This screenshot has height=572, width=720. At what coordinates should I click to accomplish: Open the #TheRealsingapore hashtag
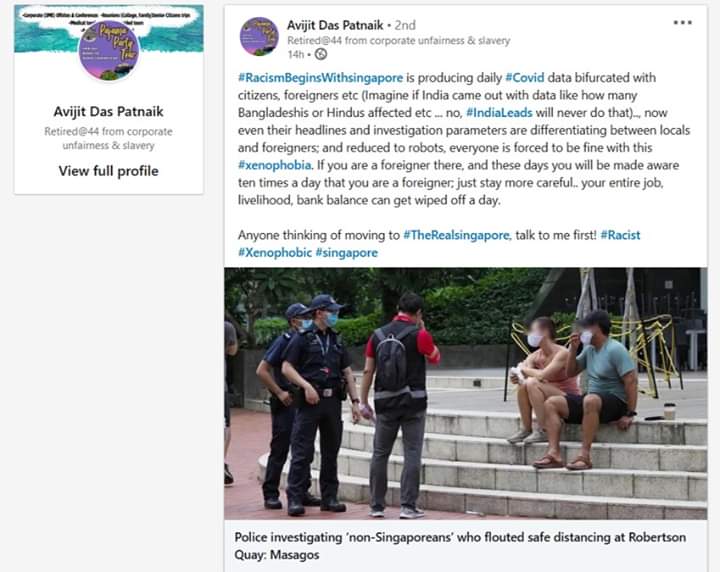point(456,235)
